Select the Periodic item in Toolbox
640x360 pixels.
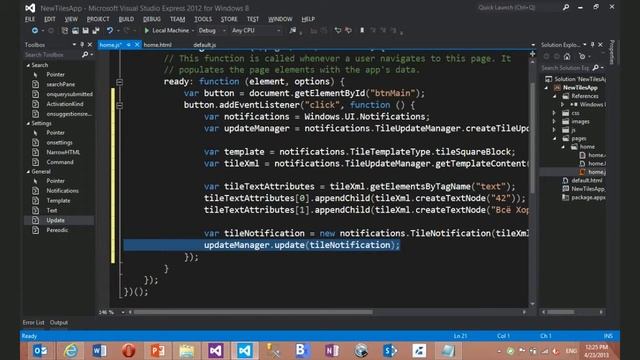(57, 230)
